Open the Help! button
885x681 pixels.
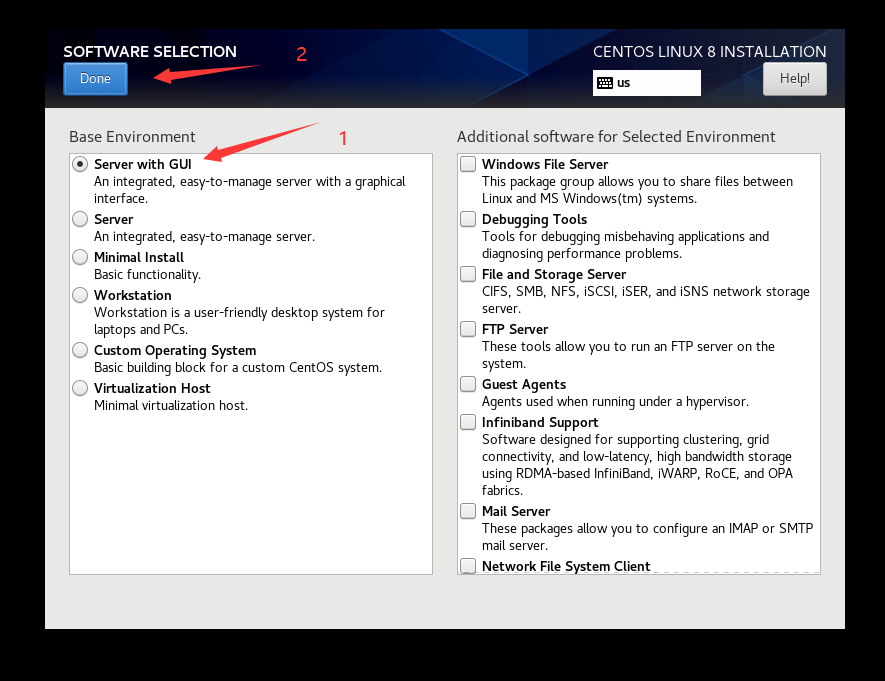click(x=795, y=78)
